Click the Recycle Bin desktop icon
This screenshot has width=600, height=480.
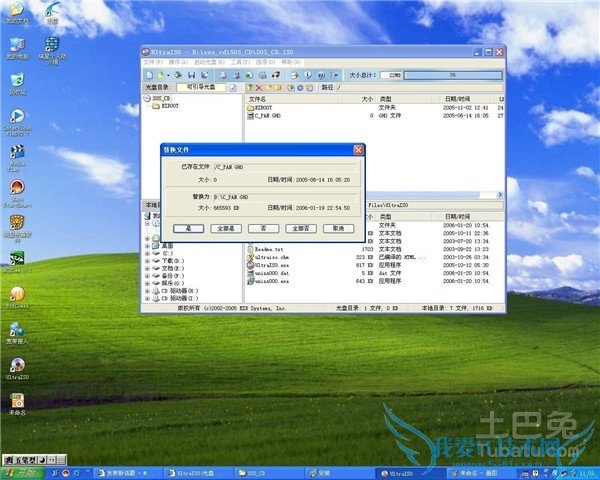click(x=16, y=81)
